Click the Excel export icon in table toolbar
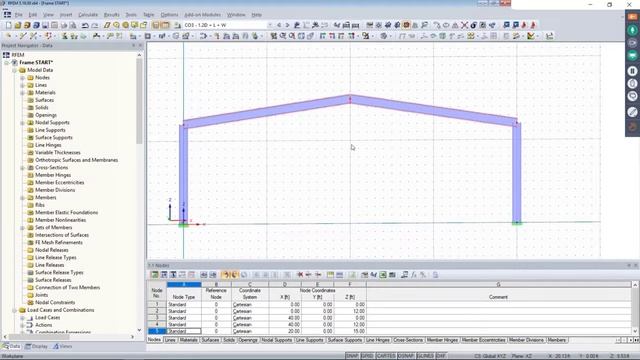 coord(383,275)
